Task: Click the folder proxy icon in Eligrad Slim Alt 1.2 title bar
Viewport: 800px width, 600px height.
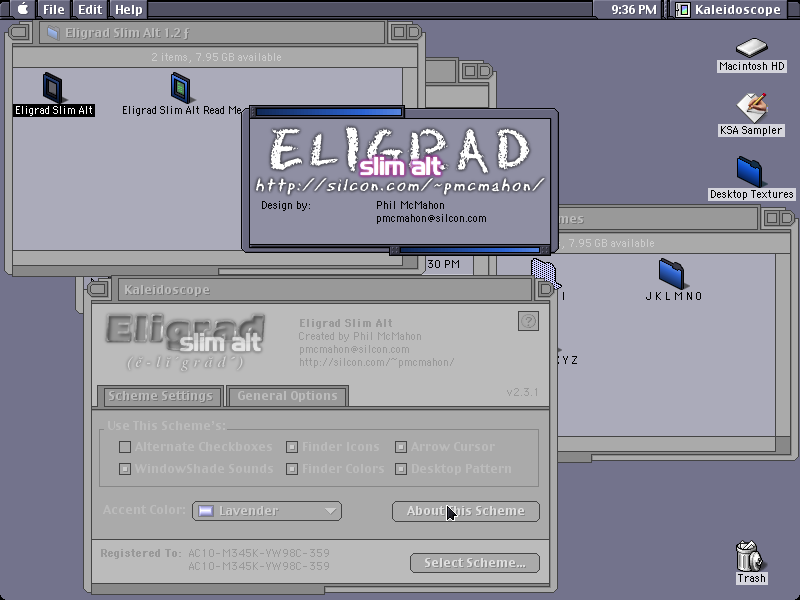Action: [x=53, y=33]
